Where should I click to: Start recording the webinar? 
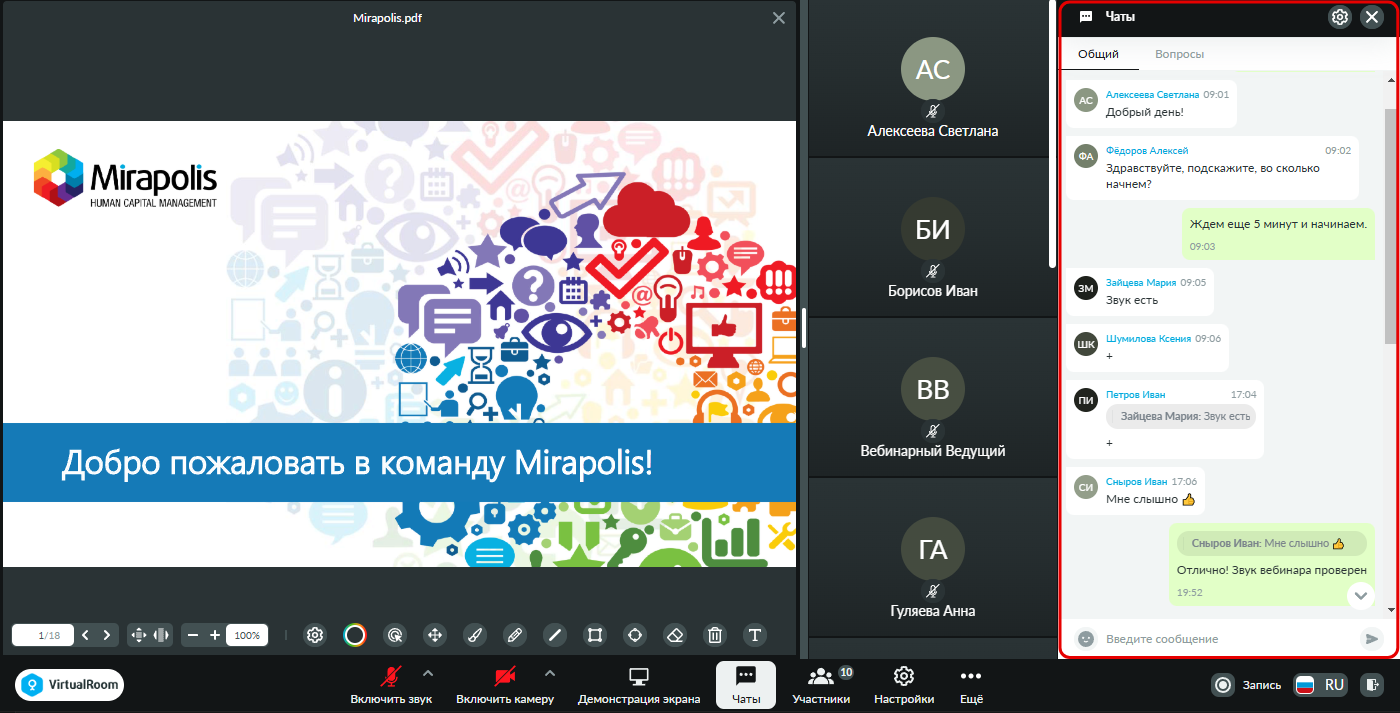click(x=1247, y=685)
